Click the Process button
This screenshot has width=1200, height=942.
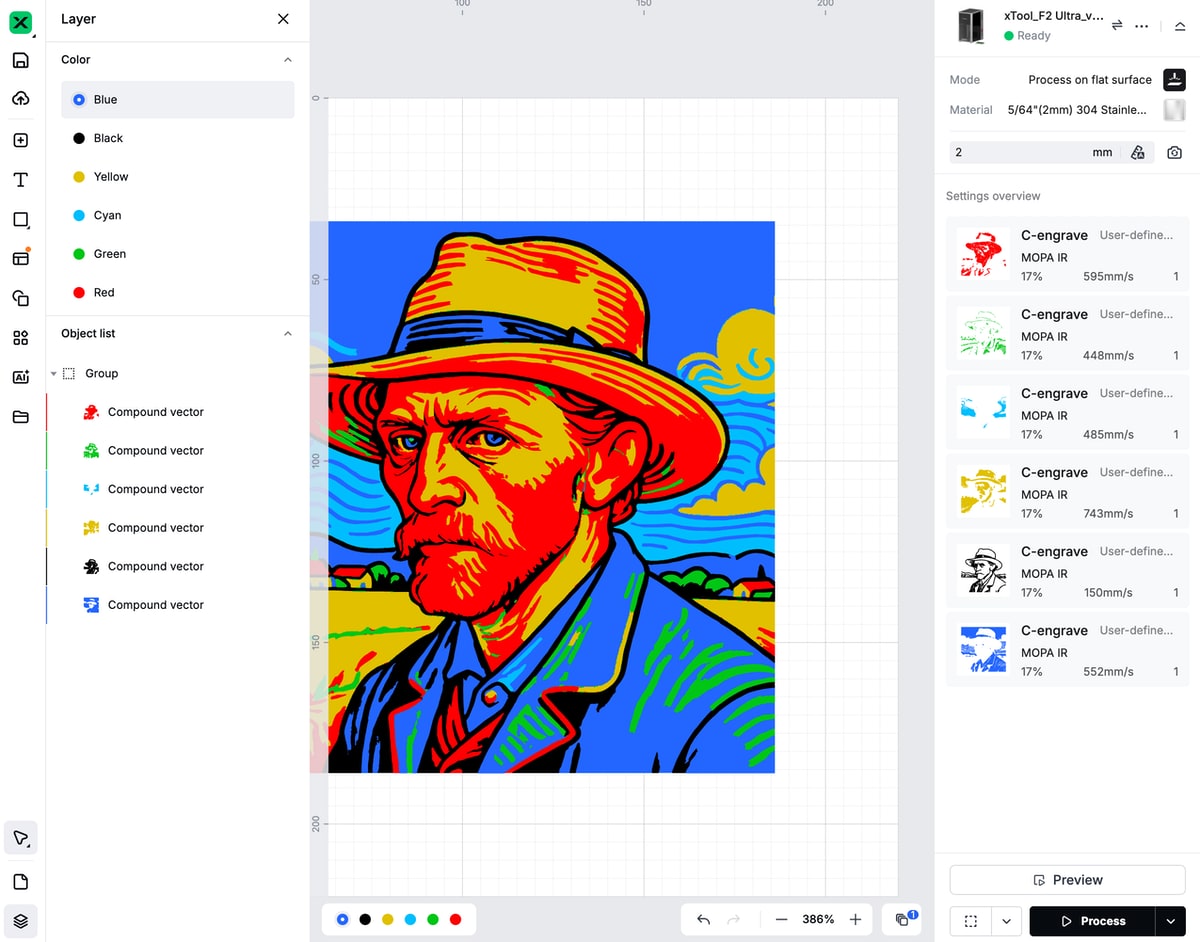(1092, 921)
